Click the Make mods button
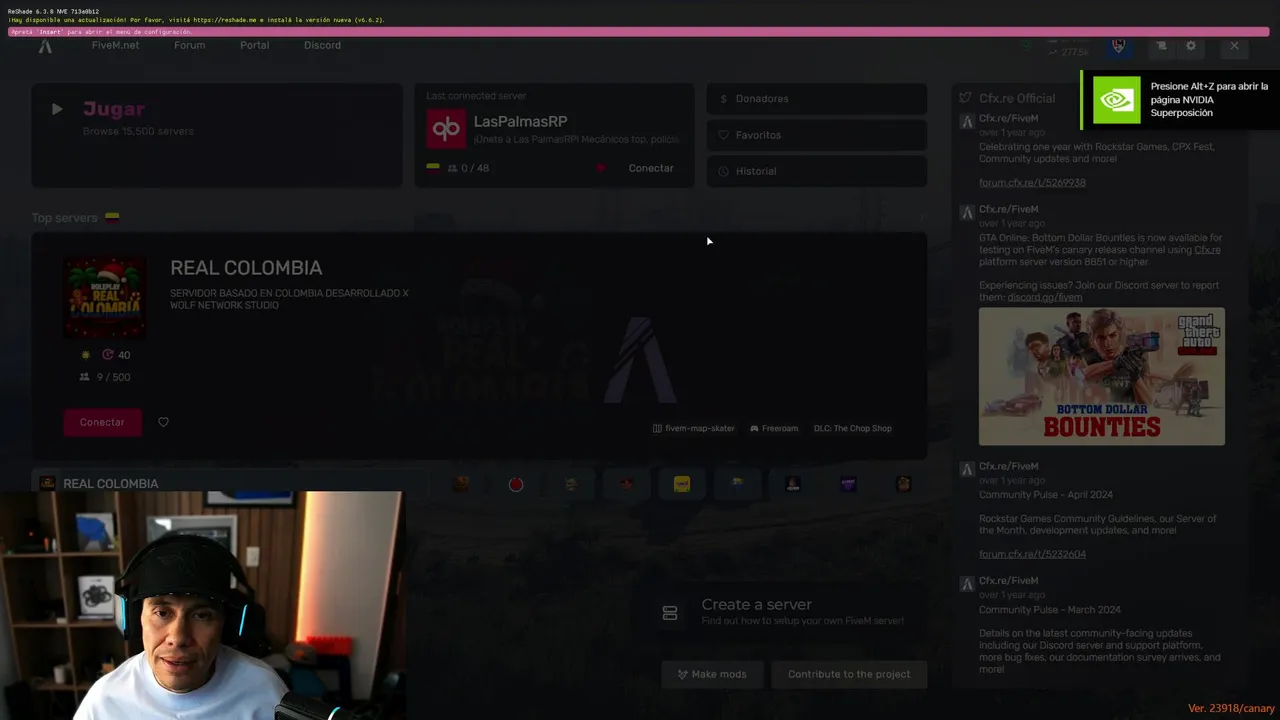The height and width of the screenshot is (720, 1280). (712, 674)
